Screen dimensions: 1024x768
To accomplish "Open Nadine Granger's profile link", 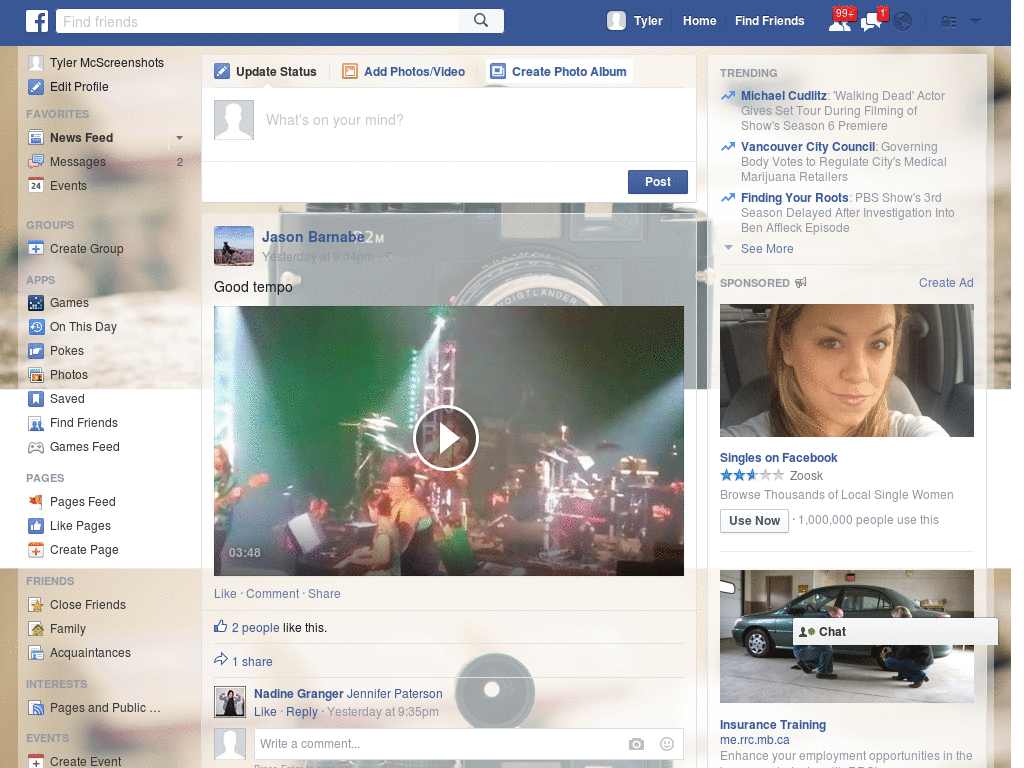I will 298,694.
